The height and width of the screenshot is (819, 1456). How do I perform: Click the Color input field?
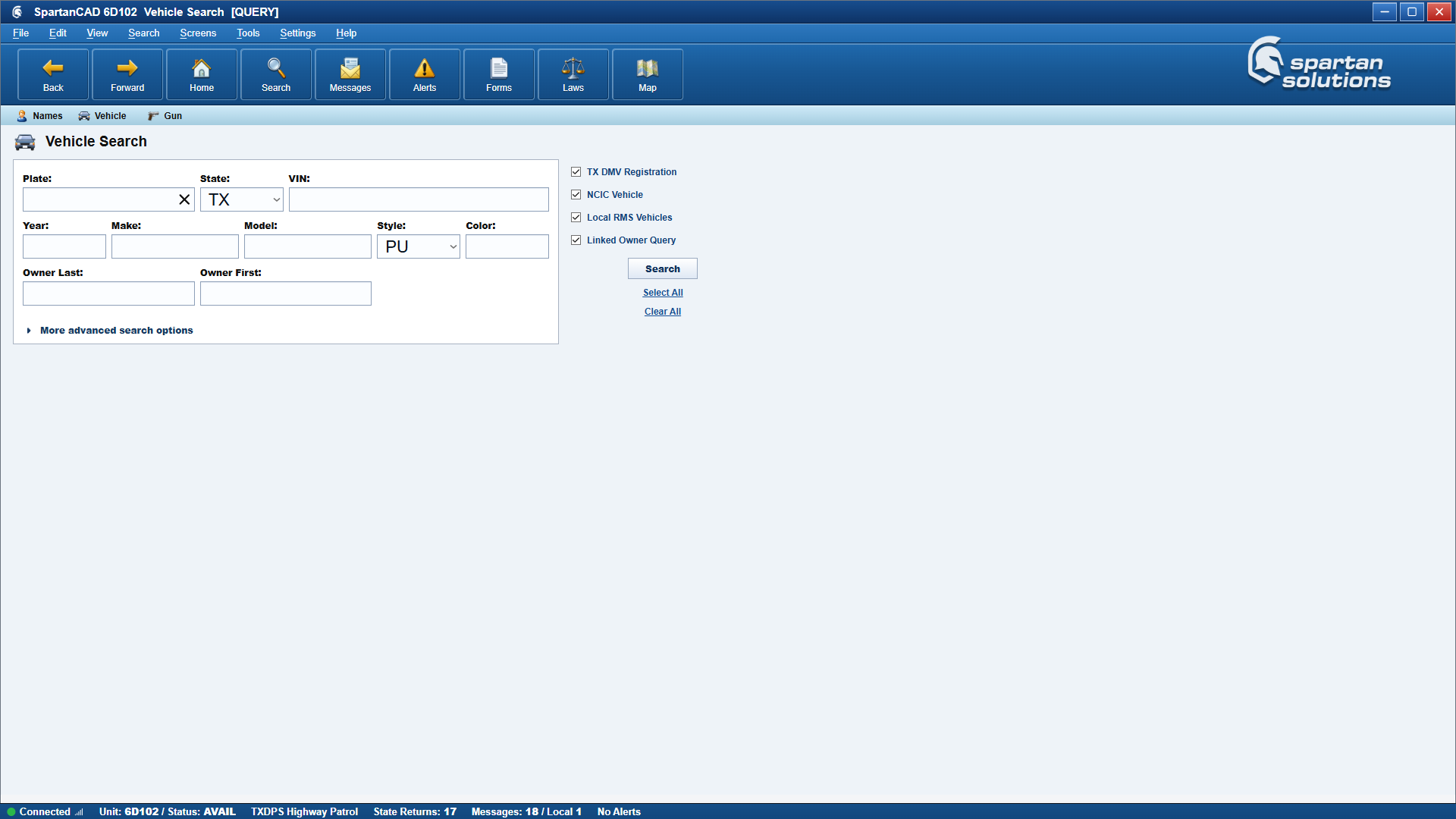507,246
